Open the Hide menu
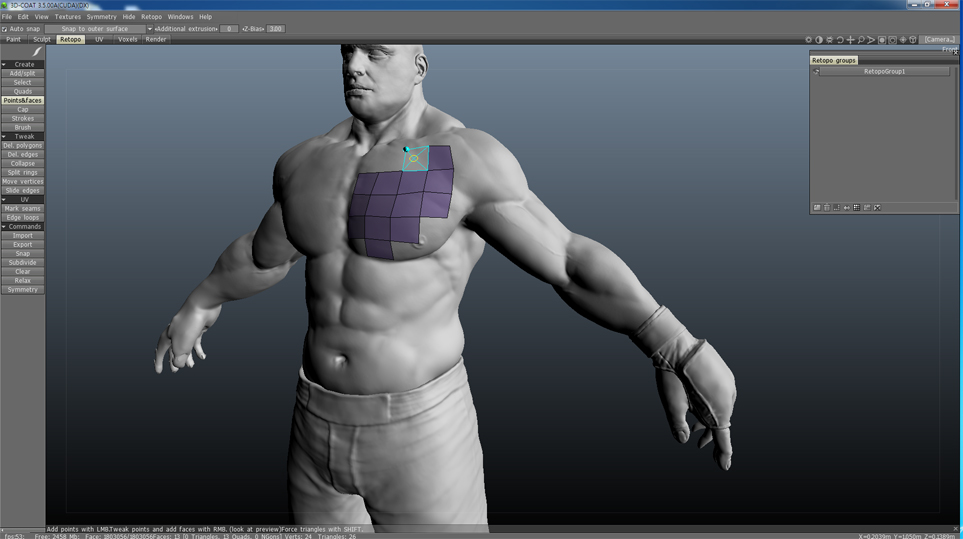This screenshot has width=963, height=539. (129, 17)
